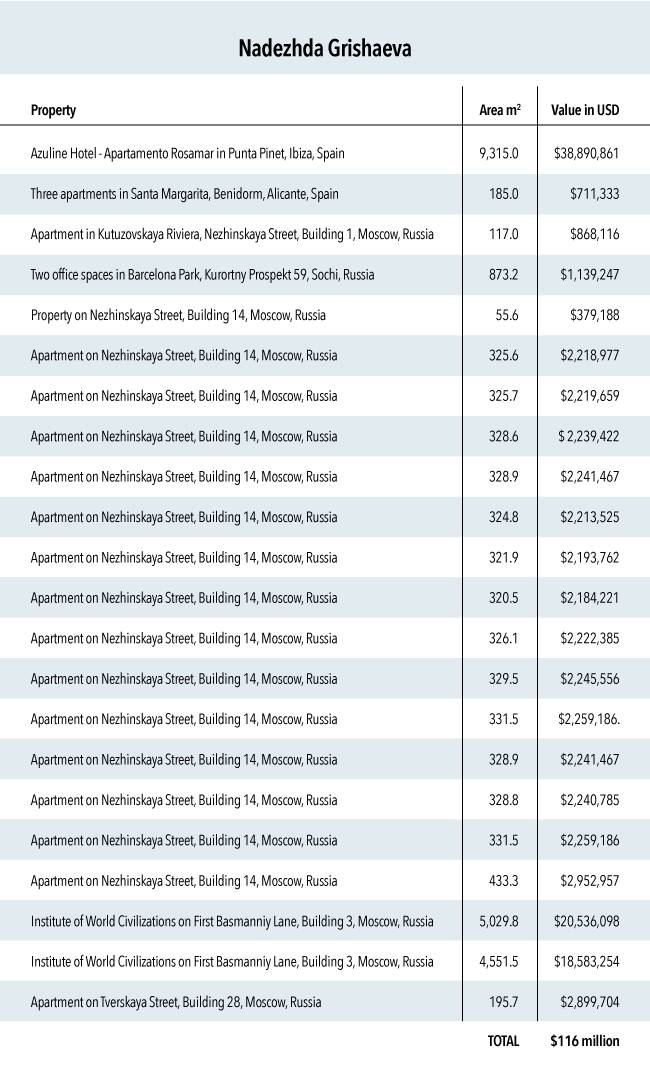Select the TOTAL label
Screen dimensions: 650x1074
(x=503, y=1041)
